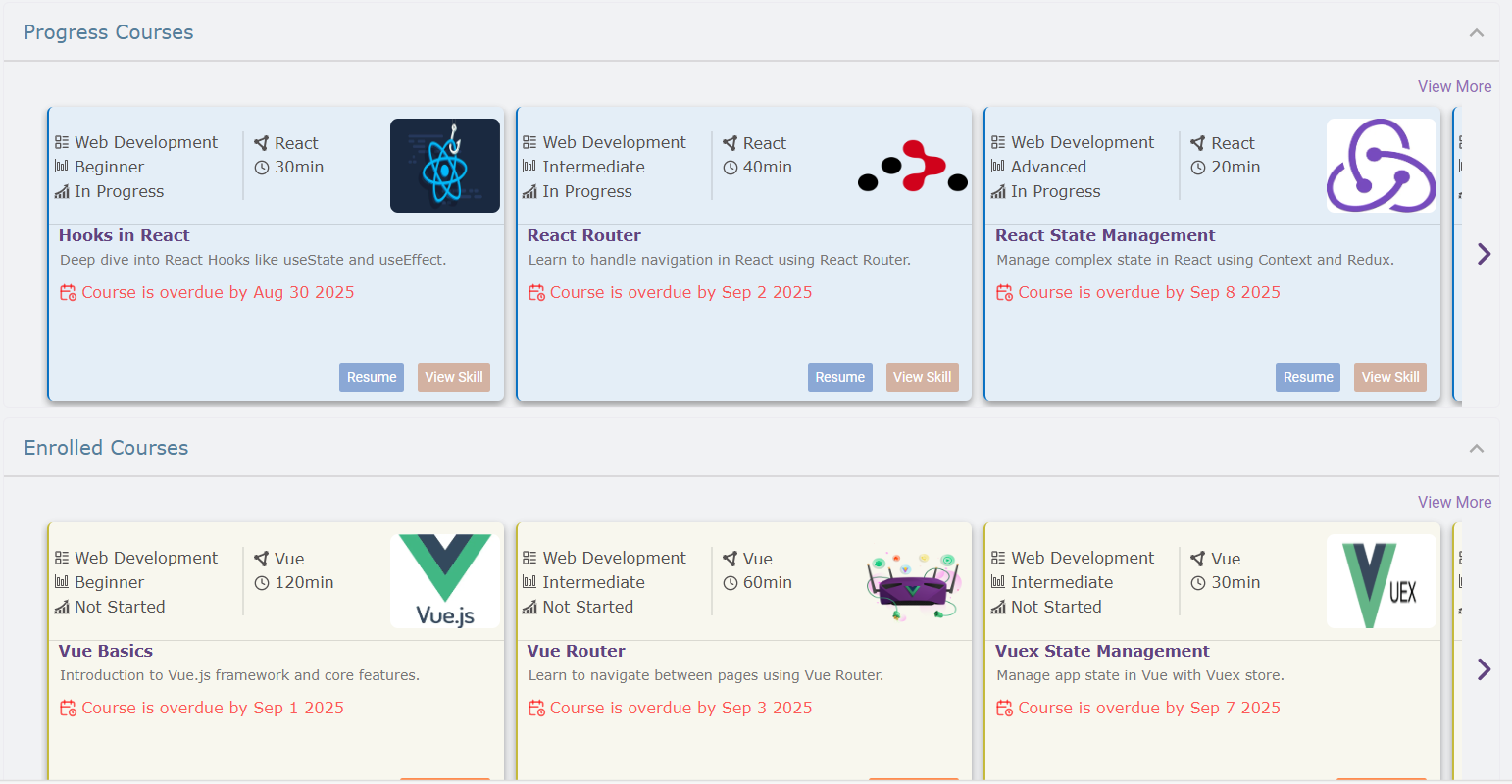Click the 20min clock icon on React State Management
Screen dimensions: 1512x784
point(1198,168)
